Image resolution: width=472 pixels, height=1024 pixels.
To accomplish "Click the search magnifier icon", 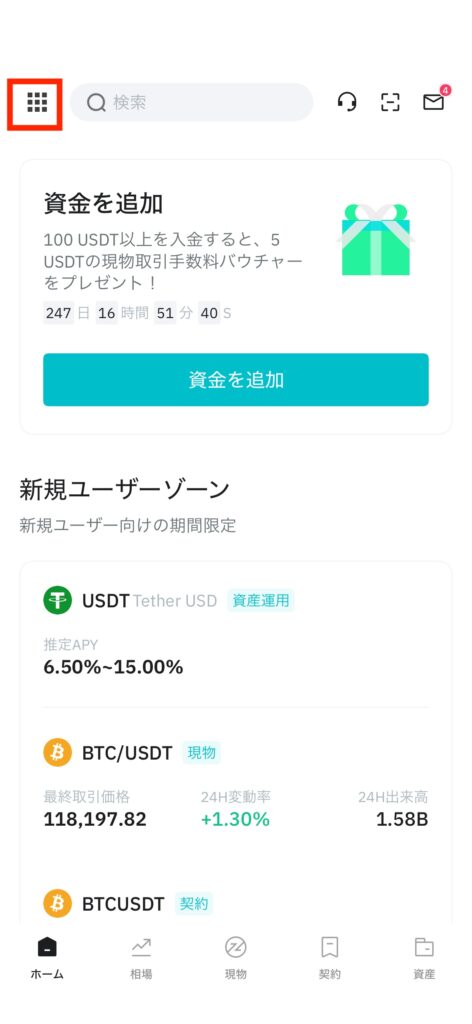I will (x=96, y=103).
